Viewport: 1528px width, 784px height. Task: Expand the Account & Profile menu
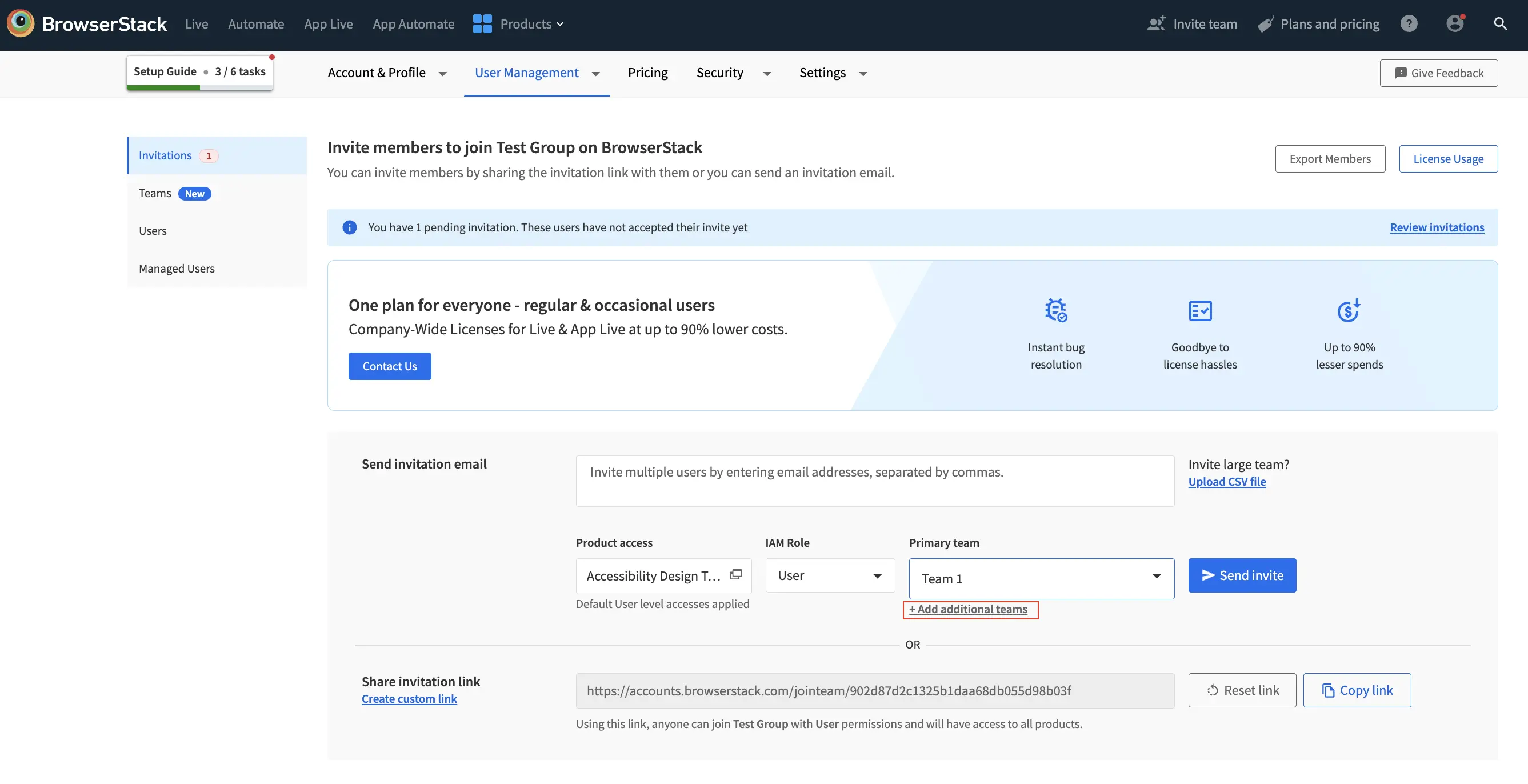point(387,73)
